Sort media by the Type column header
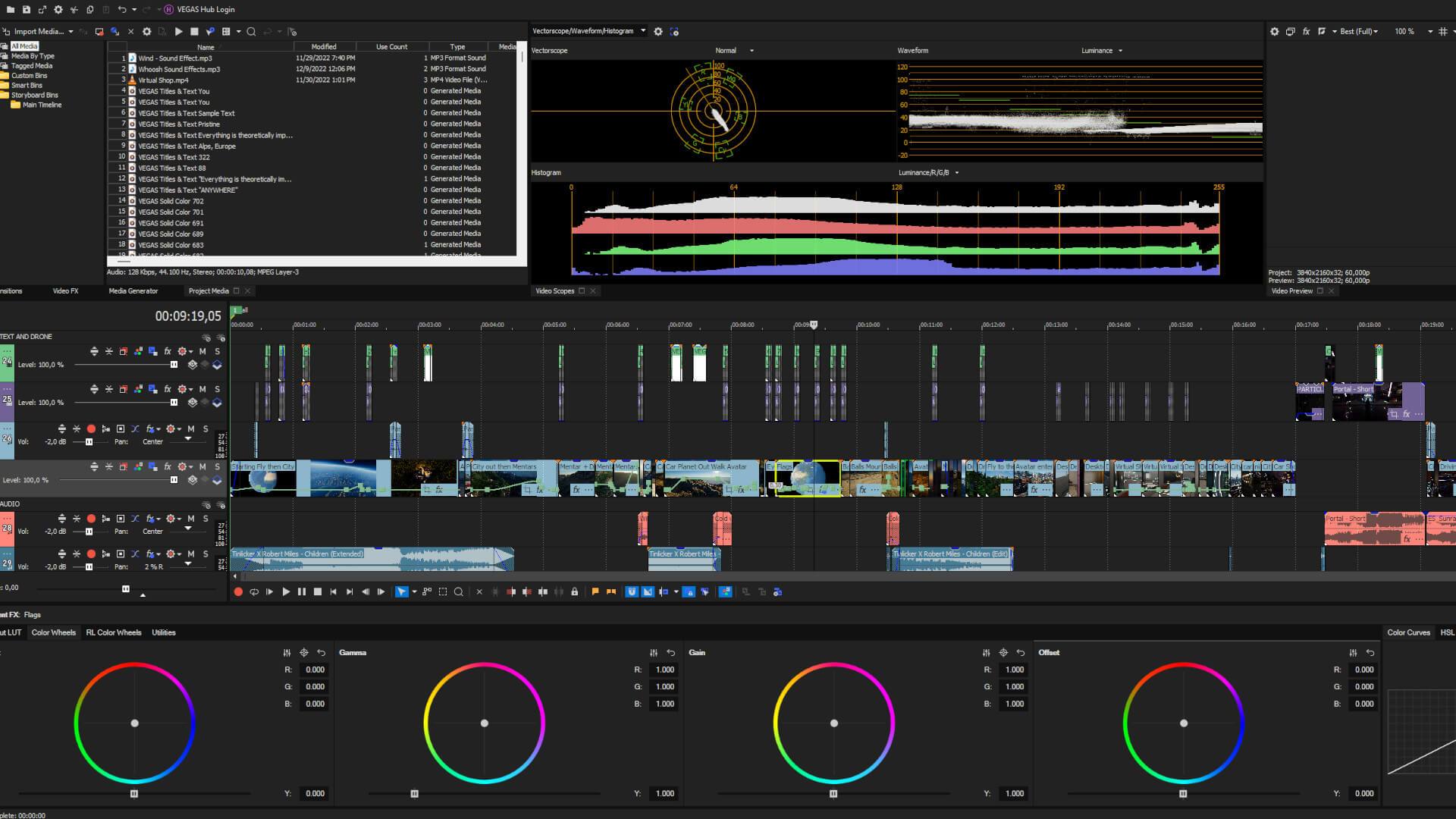 [457, 47]
